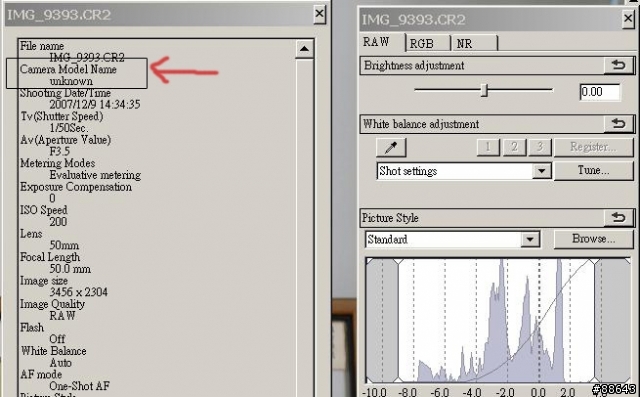Image resolution: width=640 pixels, height=397 pixels.
Task: Select white balance preset 2 button
Action: 514,147
